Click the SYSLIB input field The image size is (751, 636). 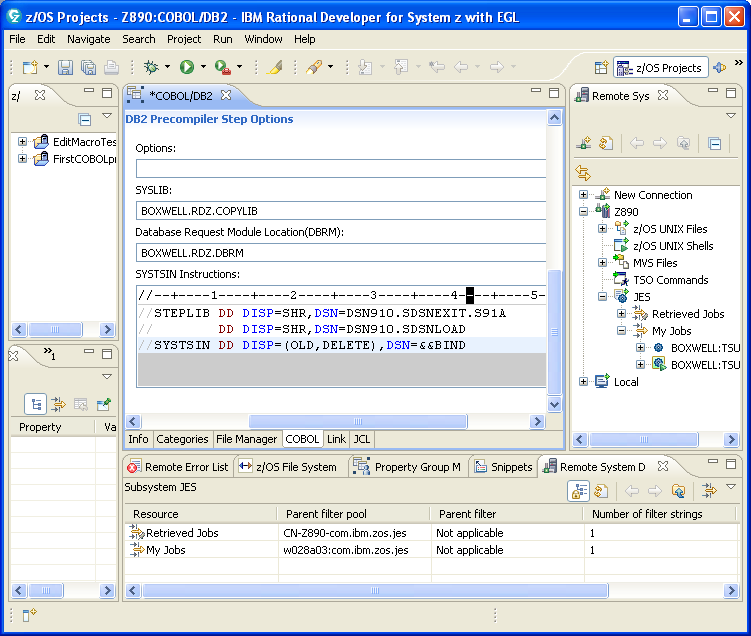tap(340, 211)
